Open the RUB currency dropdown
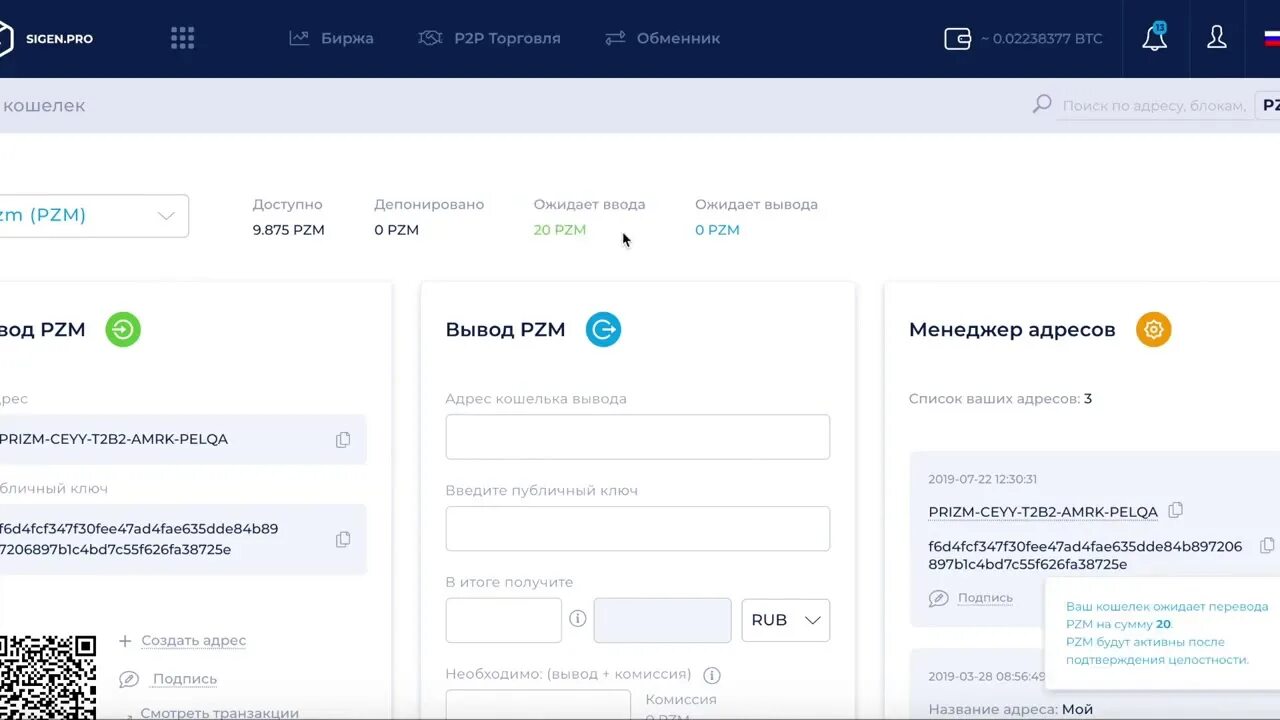 coord(785,620)
